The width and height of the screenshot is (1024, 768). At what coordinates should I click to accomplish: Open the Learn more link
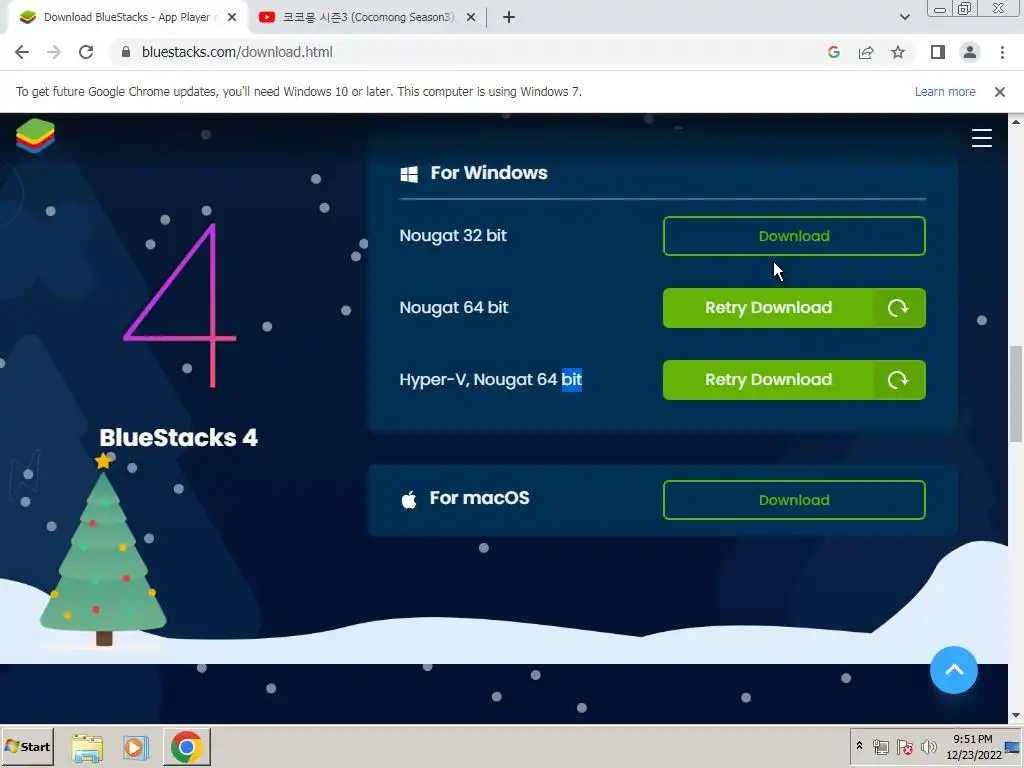(x=945, y=92)
